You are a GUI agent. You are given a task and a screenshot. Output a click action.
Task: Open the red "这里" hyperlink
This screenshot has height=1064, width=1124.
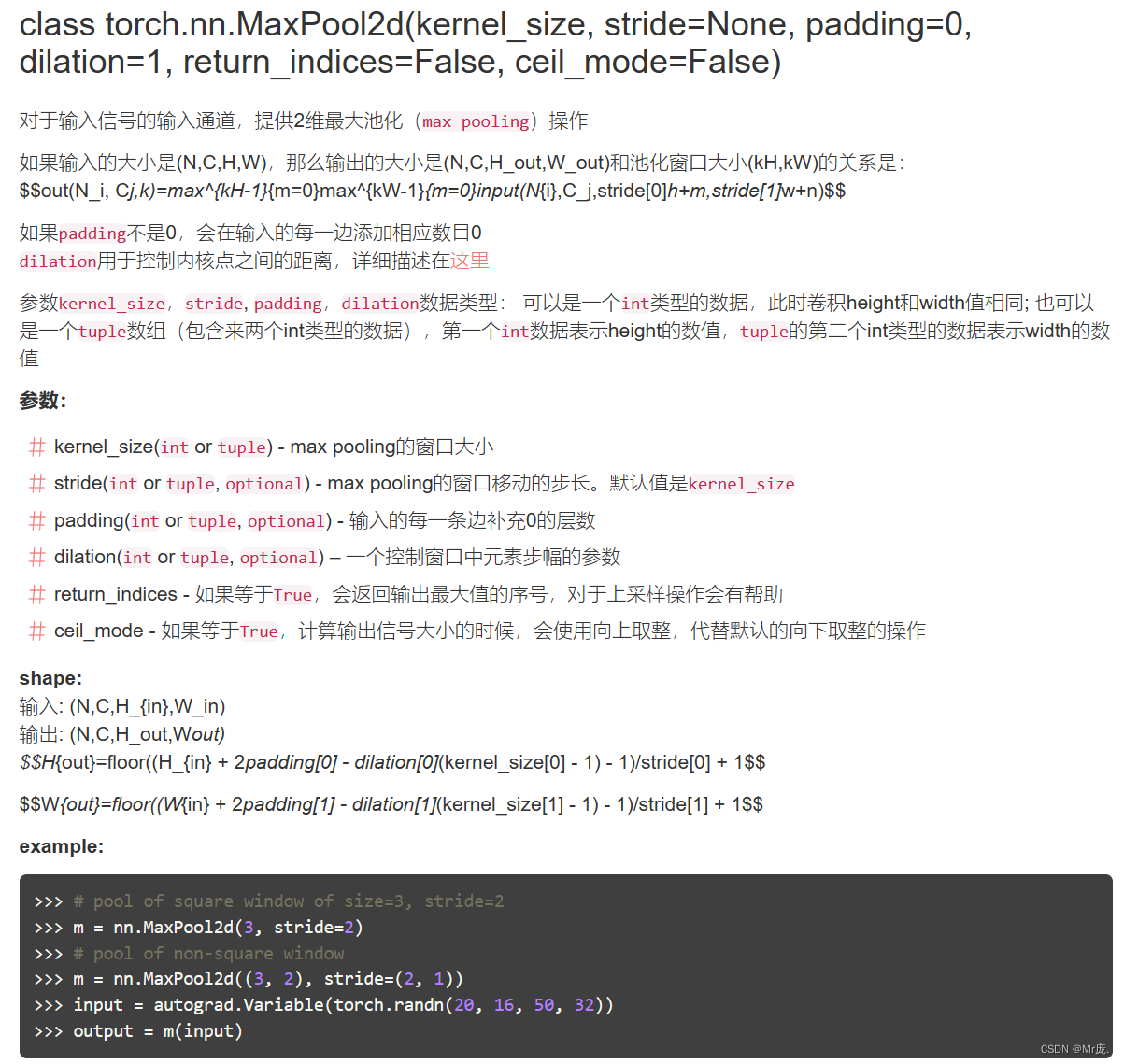[x=470, y=261]
